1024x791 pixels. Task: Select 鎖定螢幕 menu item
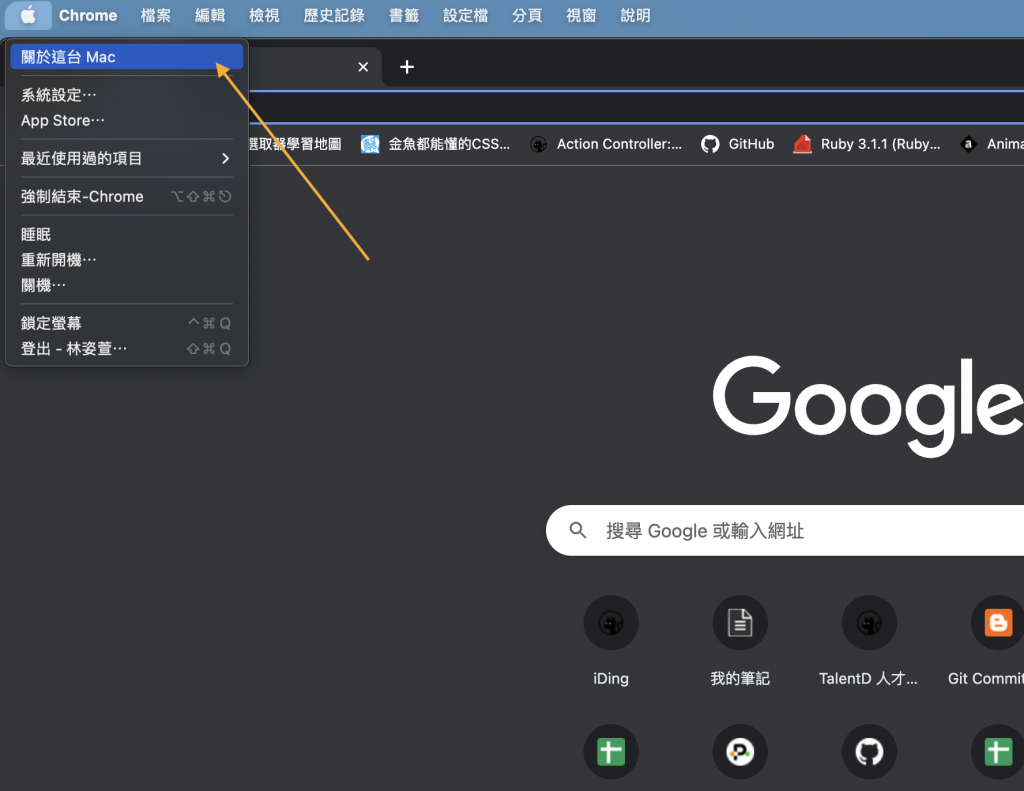point(127,323)
